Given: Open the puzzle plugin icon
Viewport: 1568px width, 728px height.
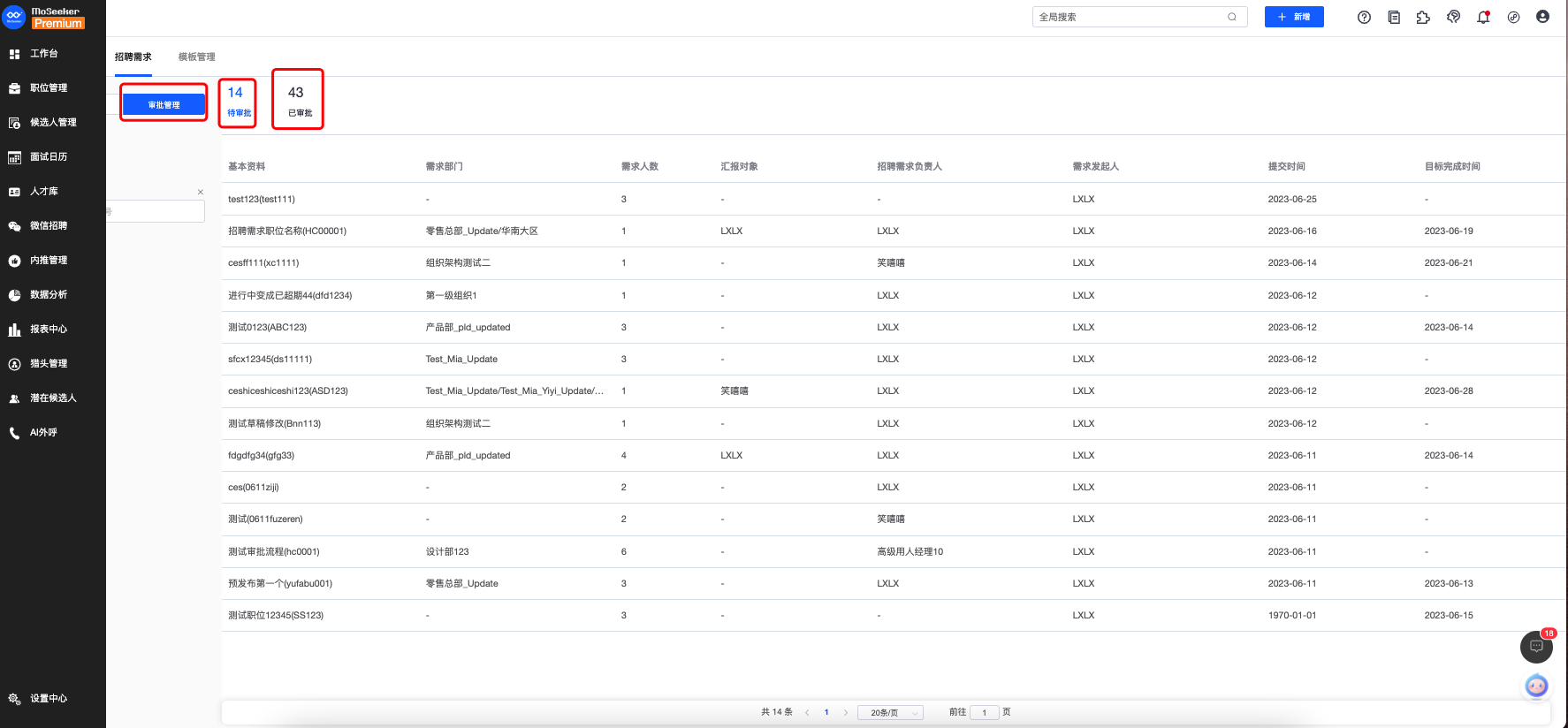Looking at the screenshot, I should [1423, 17].
